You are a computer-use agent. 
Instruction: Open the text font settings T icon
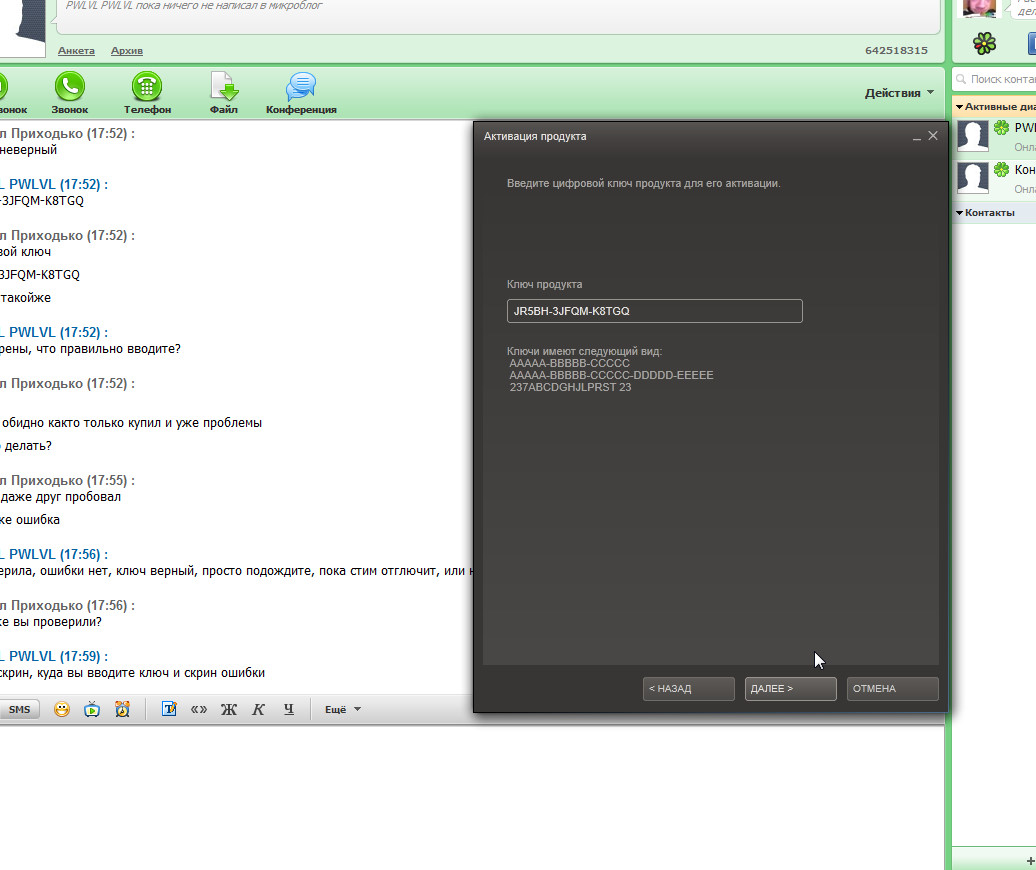(169, 709)
